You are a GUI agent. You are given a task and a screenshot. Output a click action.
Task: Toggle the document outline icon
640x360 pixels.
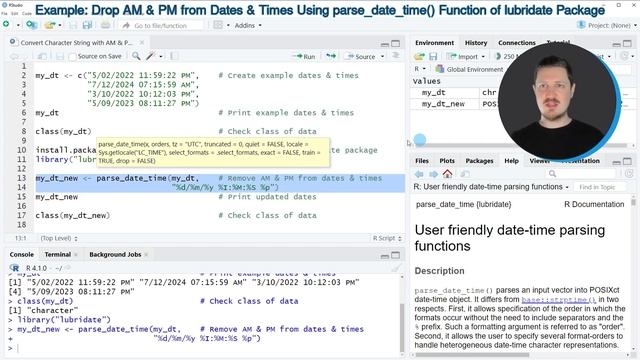click(x=396, y=56)
